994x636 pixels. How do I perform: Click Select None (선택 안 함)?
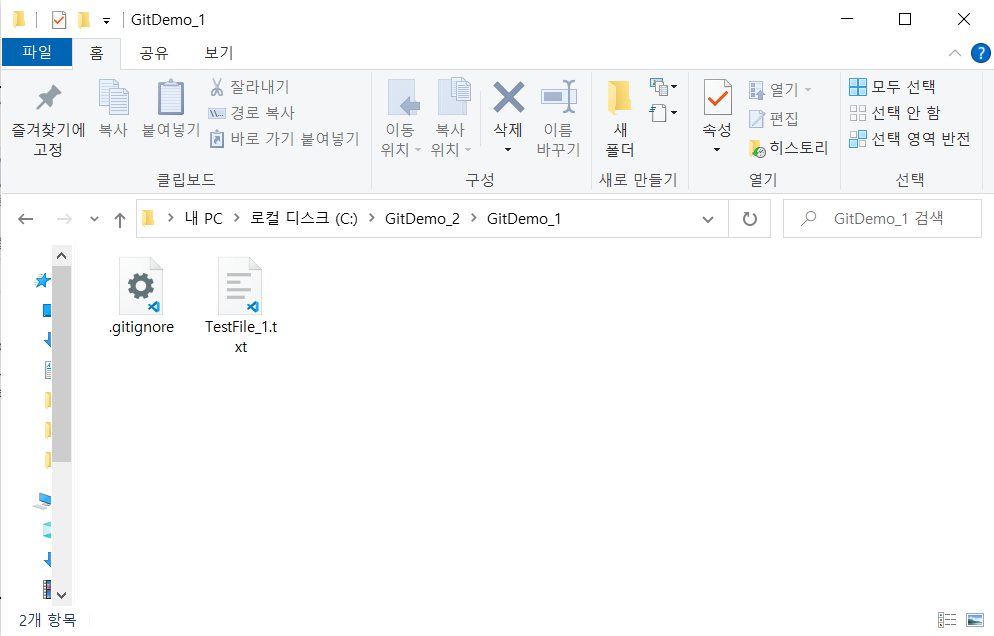(x=894, y=113)
